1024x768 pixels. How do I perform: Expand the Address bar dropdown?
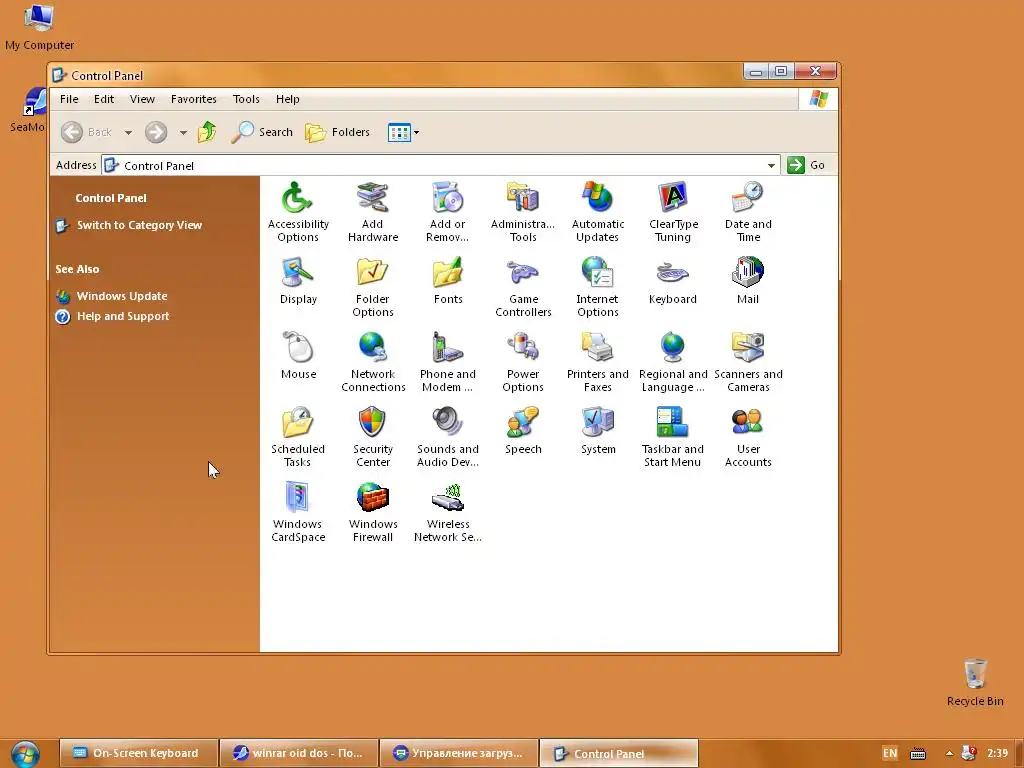771,165
